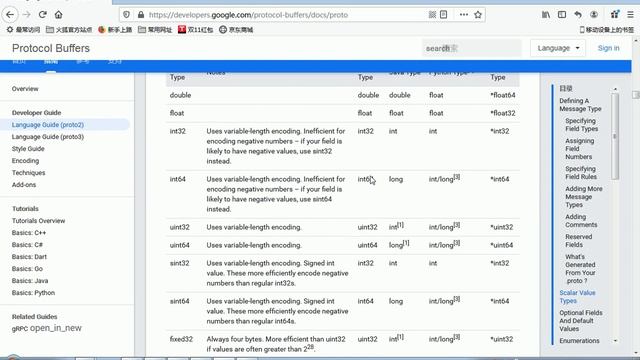The height and width of the screenshot is (360, 640).
Task: Open the mobile device bookmarks folder
Action: (x=607, y=30)
